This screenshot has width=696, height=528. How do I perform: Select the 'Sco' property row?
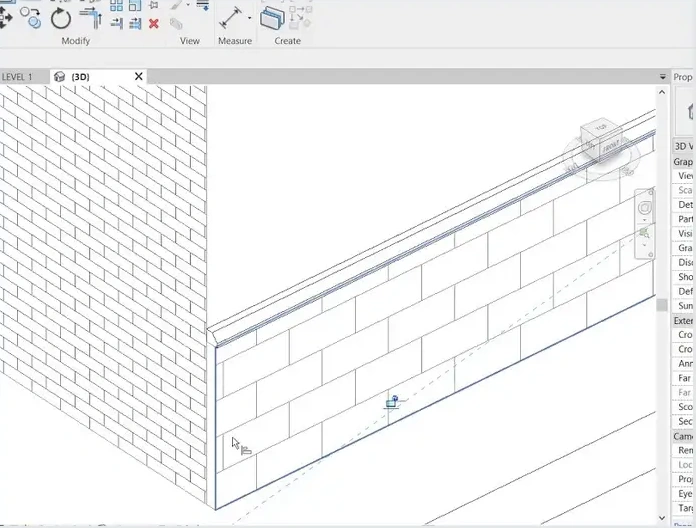pos(684,407)
